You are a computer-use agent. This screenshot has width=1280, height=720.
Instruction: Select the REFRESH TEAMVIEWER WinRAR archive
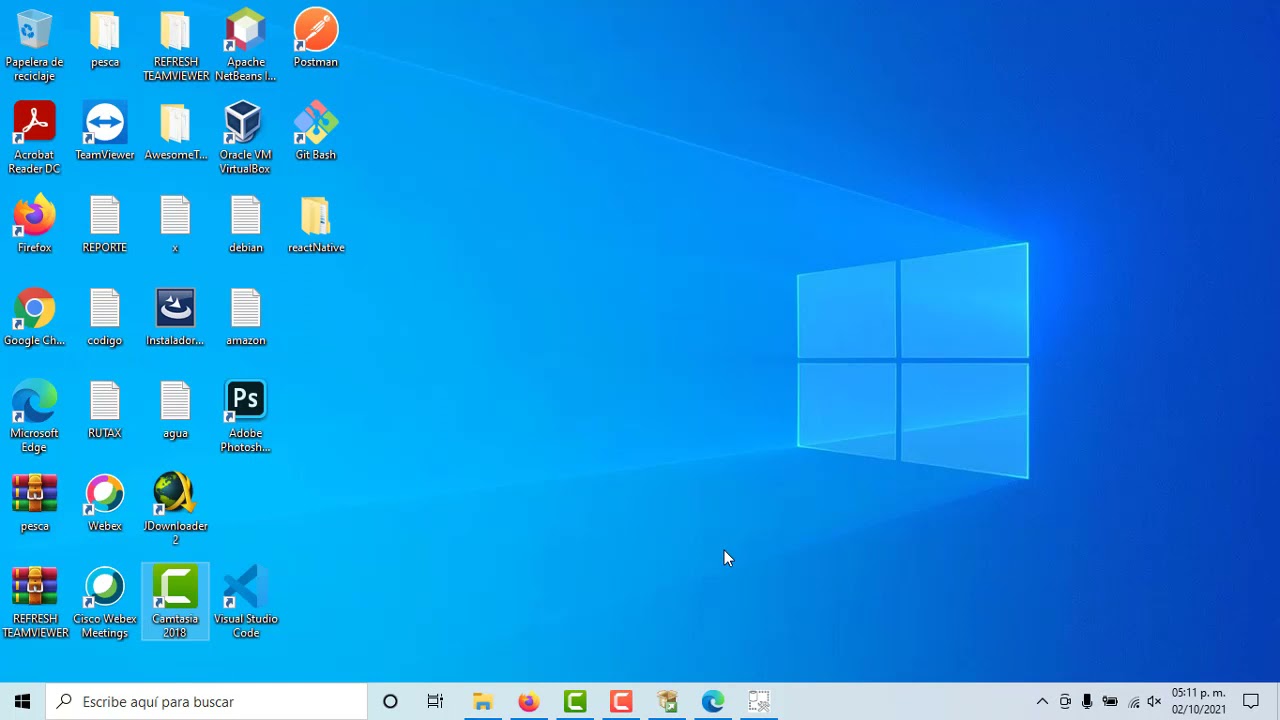point(34,604)
